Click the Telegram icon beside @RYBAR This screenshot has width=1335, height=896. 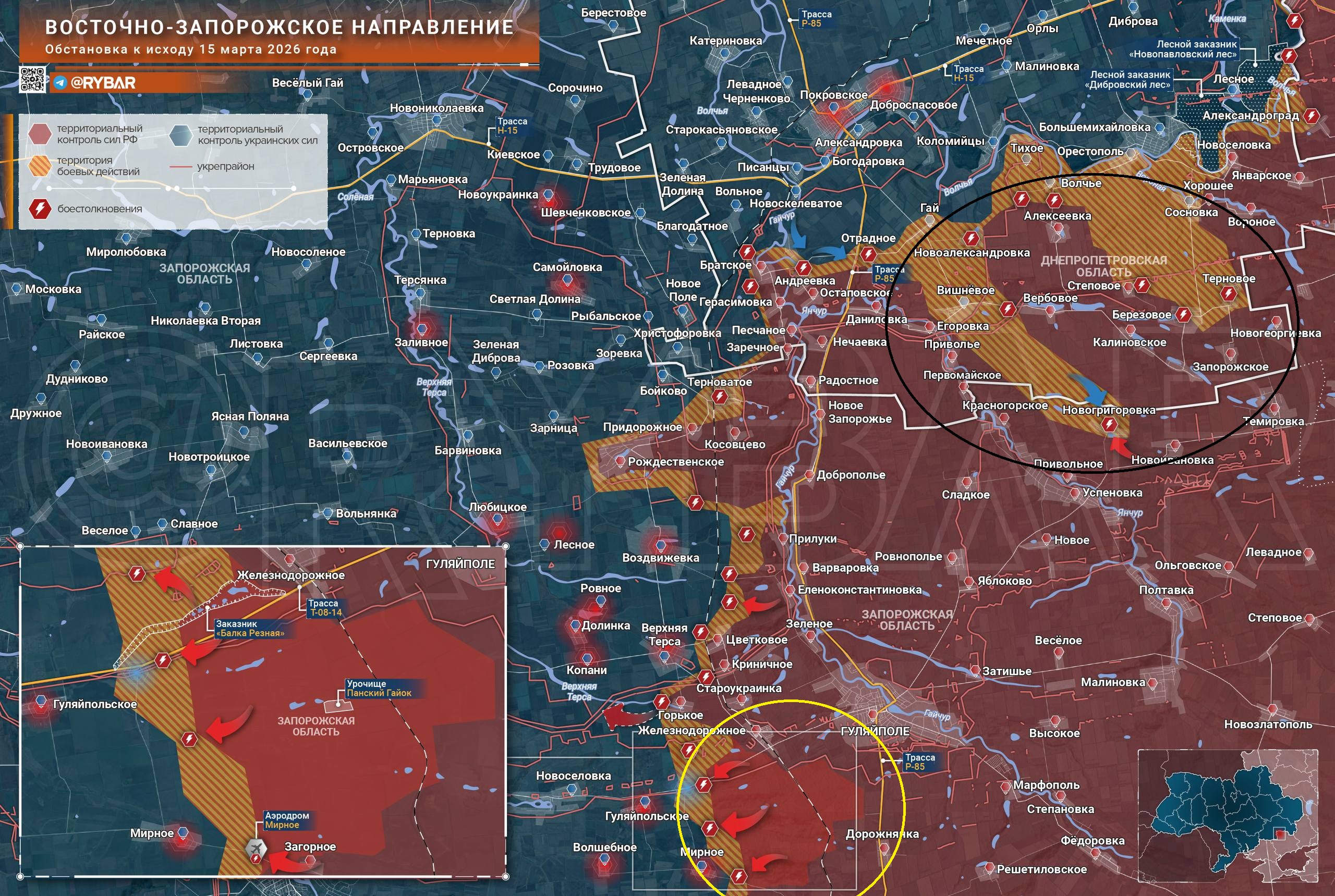click(x=60, y=83)
